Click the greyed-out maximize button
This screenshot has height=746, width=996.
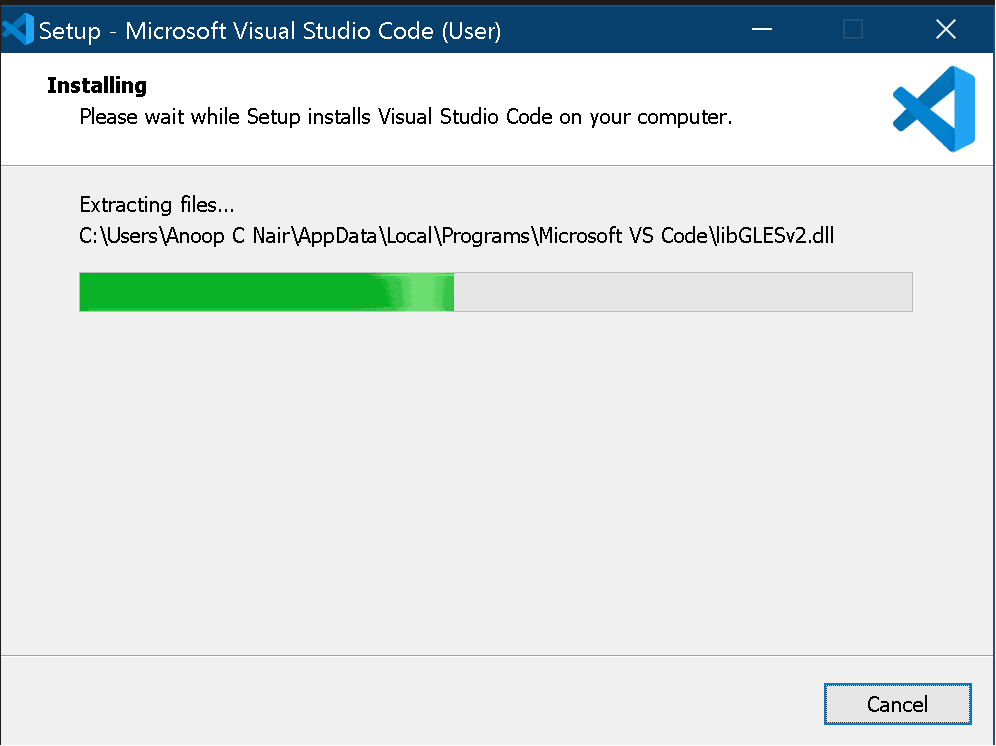coord(853,30)
